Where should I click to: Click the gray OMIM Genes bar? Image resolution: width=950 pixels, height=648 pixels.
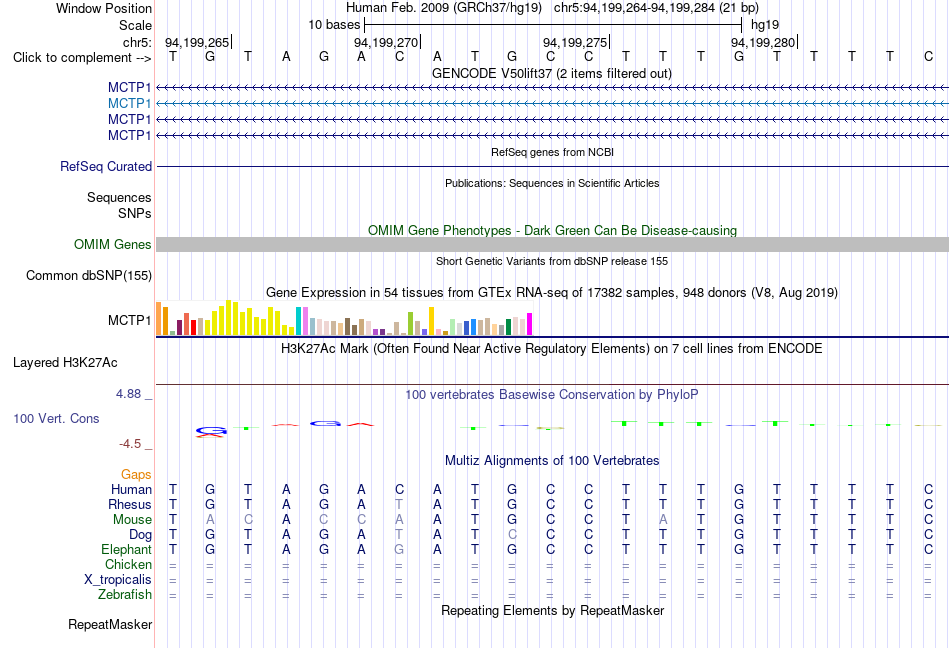coord(552,244)
